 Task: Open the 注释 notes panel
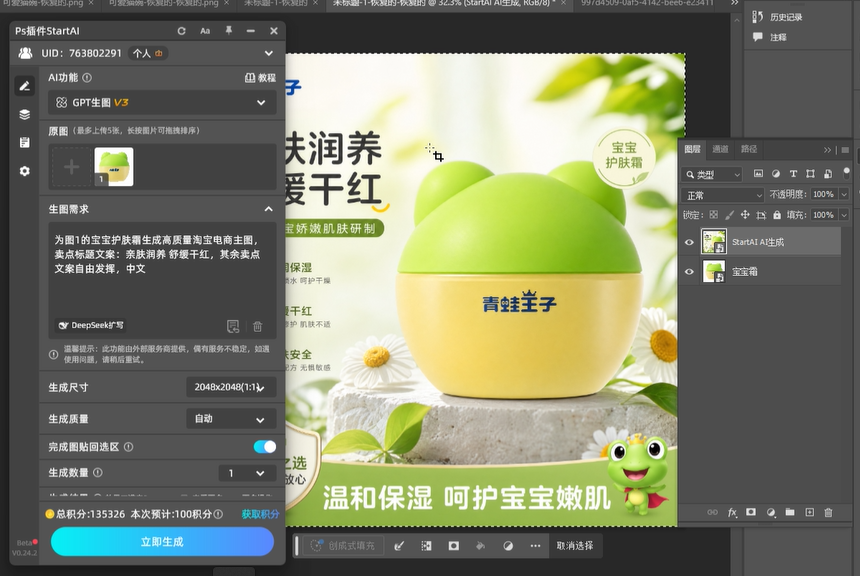coord(770,37)
